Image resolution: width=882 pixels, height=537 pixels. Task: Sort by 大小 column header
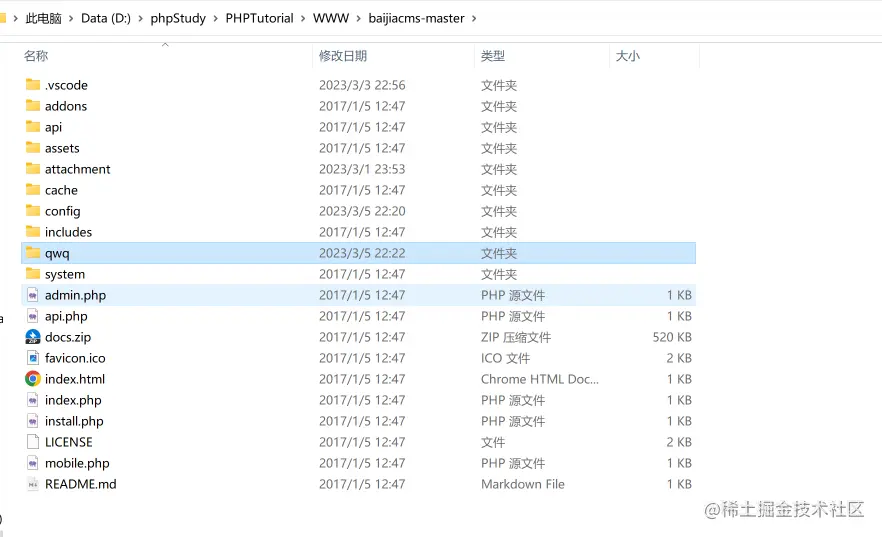pos(628,56)
